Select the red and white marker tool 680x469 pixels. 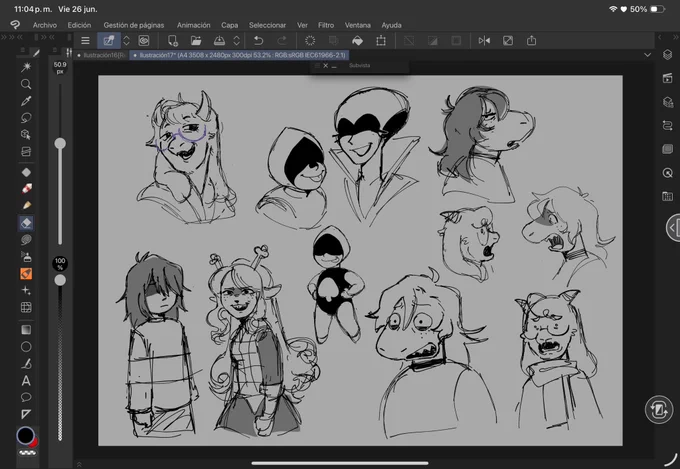point(26,189)
